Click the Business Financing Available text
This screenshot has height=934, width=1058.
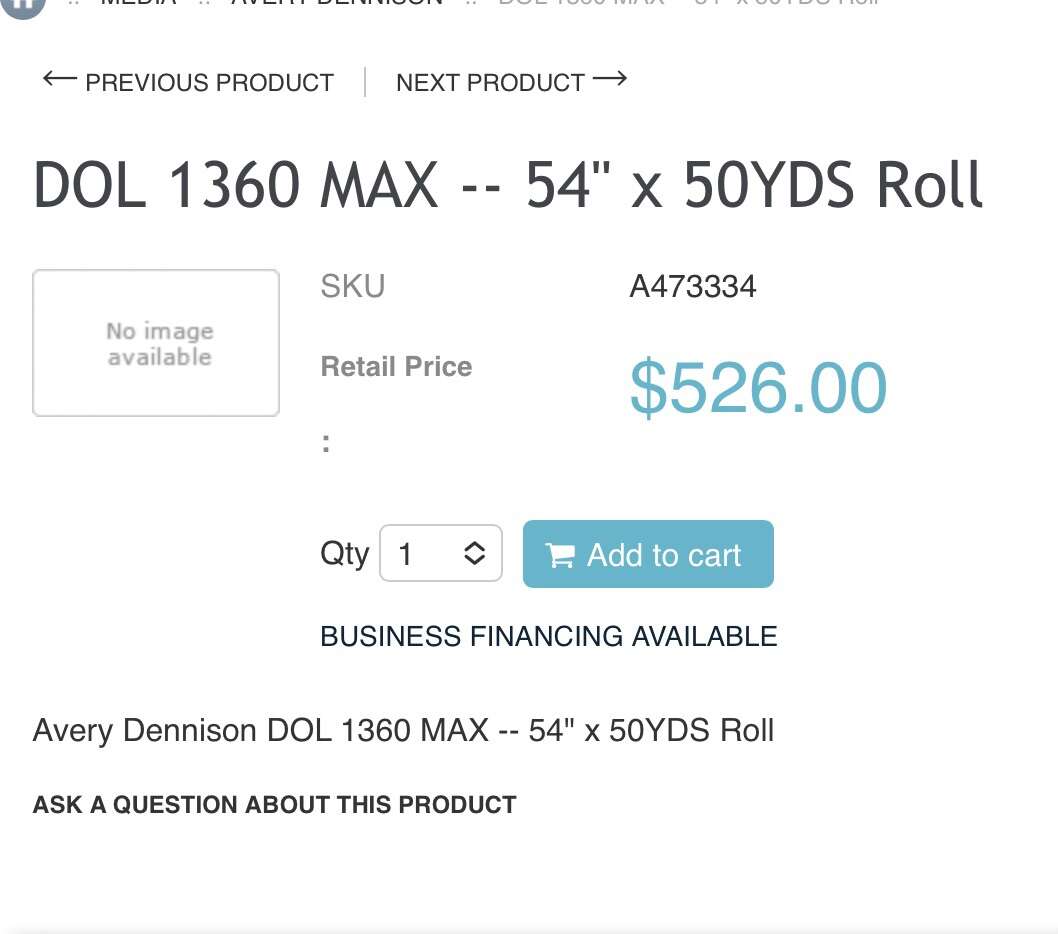point(548,636)
